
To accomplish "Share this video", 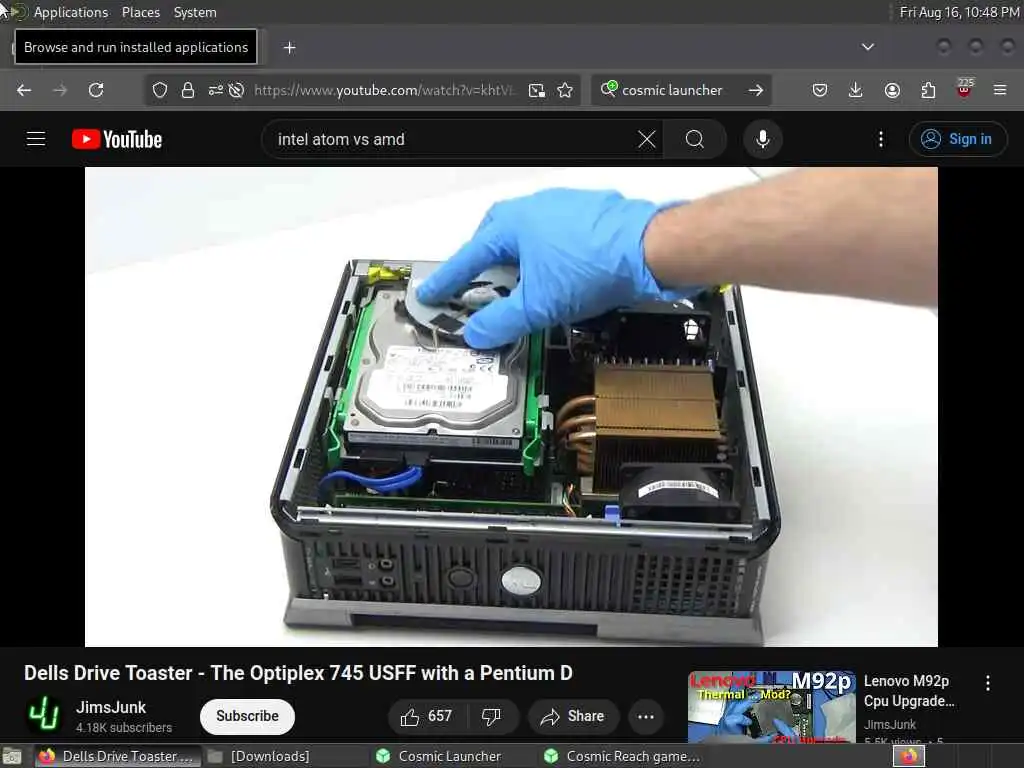I will click(573, 716).
